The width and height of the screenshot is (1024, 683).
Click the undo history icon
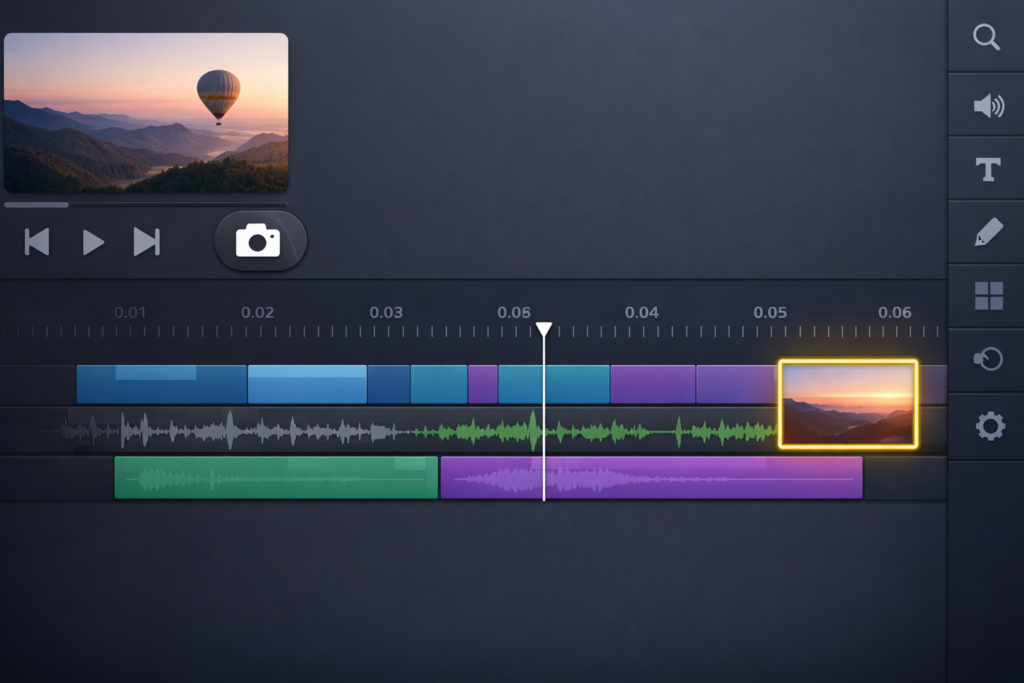click(987, 359)
